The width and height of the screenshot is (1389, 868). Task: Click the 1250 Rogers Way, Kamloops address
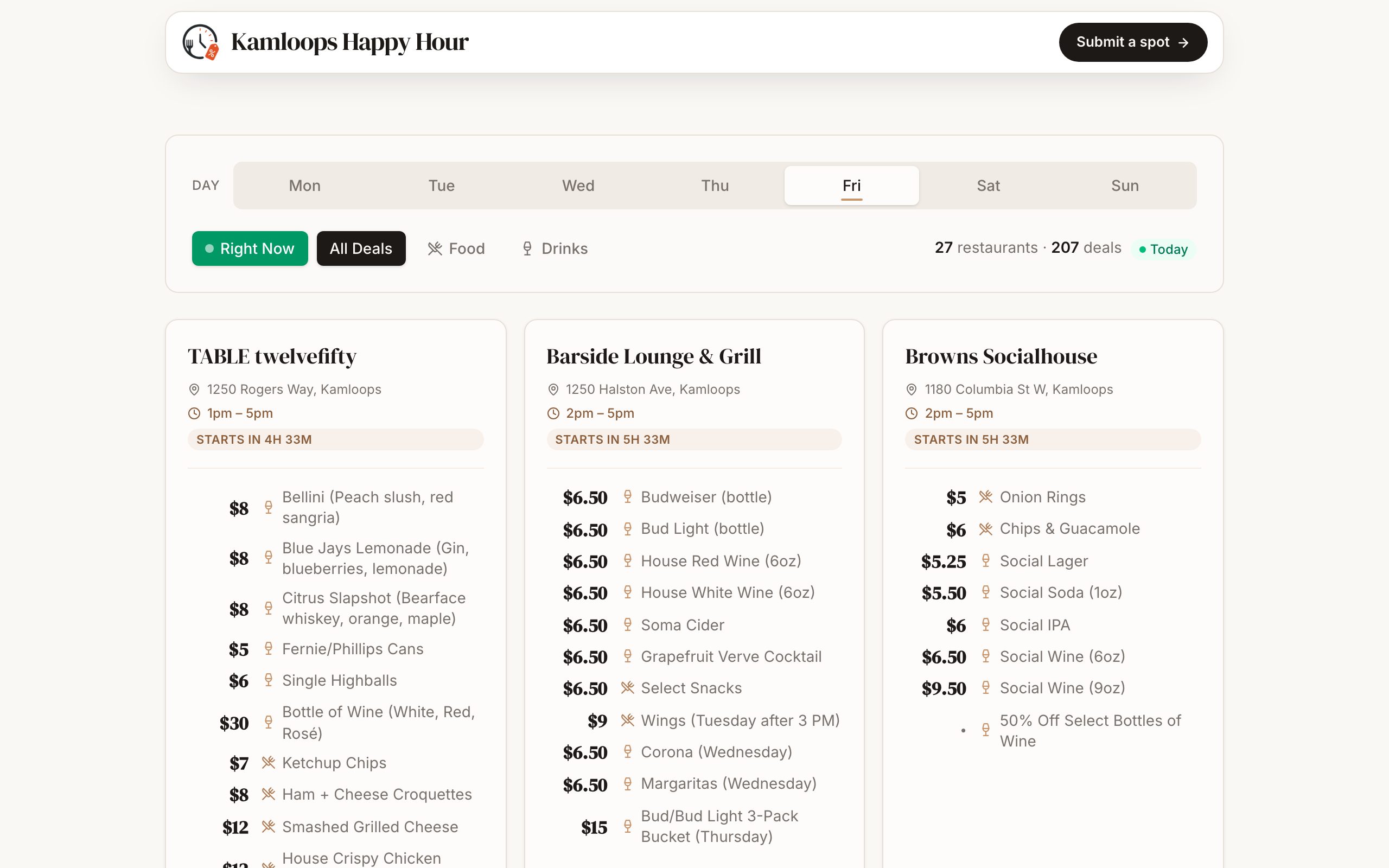294,389
